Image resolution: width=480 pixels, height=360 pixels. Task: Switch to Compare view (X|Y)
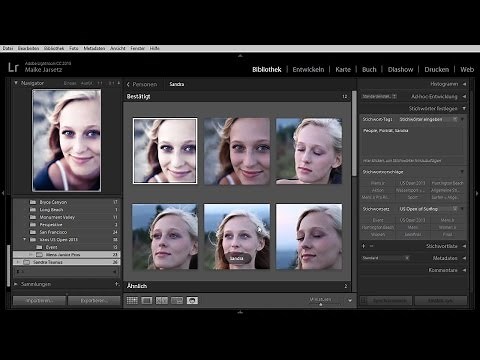click(x=162, y=300)
